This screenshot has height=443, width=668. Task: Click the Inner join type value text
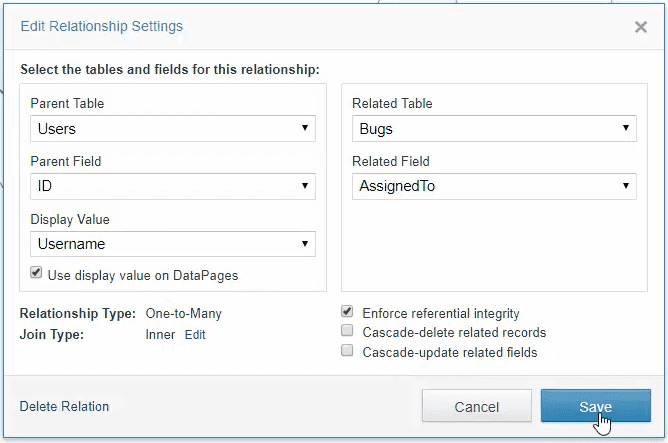click(160, 335)
